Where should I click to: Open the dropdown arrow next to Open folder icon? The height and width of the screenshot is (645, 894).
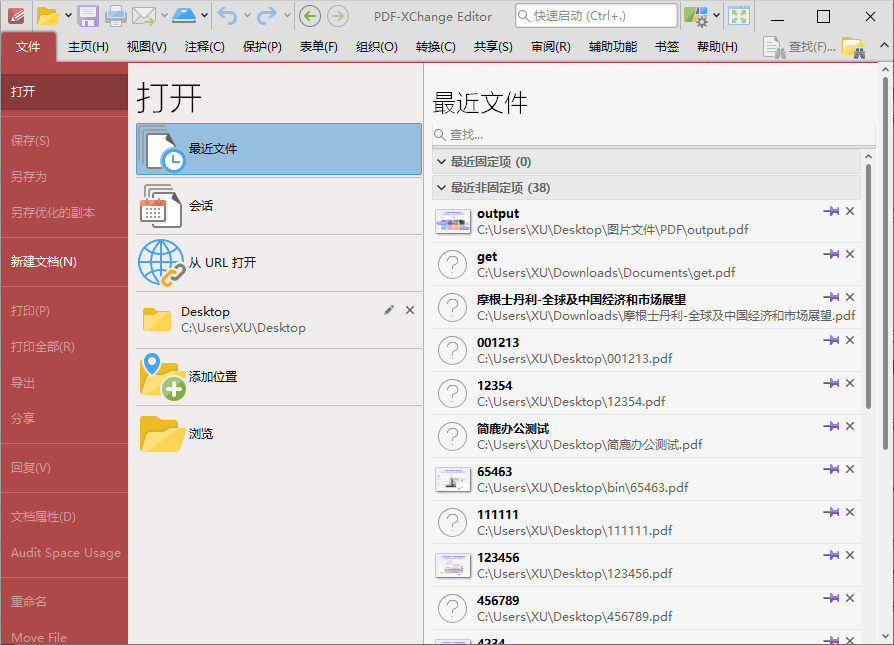click(66, 15)
